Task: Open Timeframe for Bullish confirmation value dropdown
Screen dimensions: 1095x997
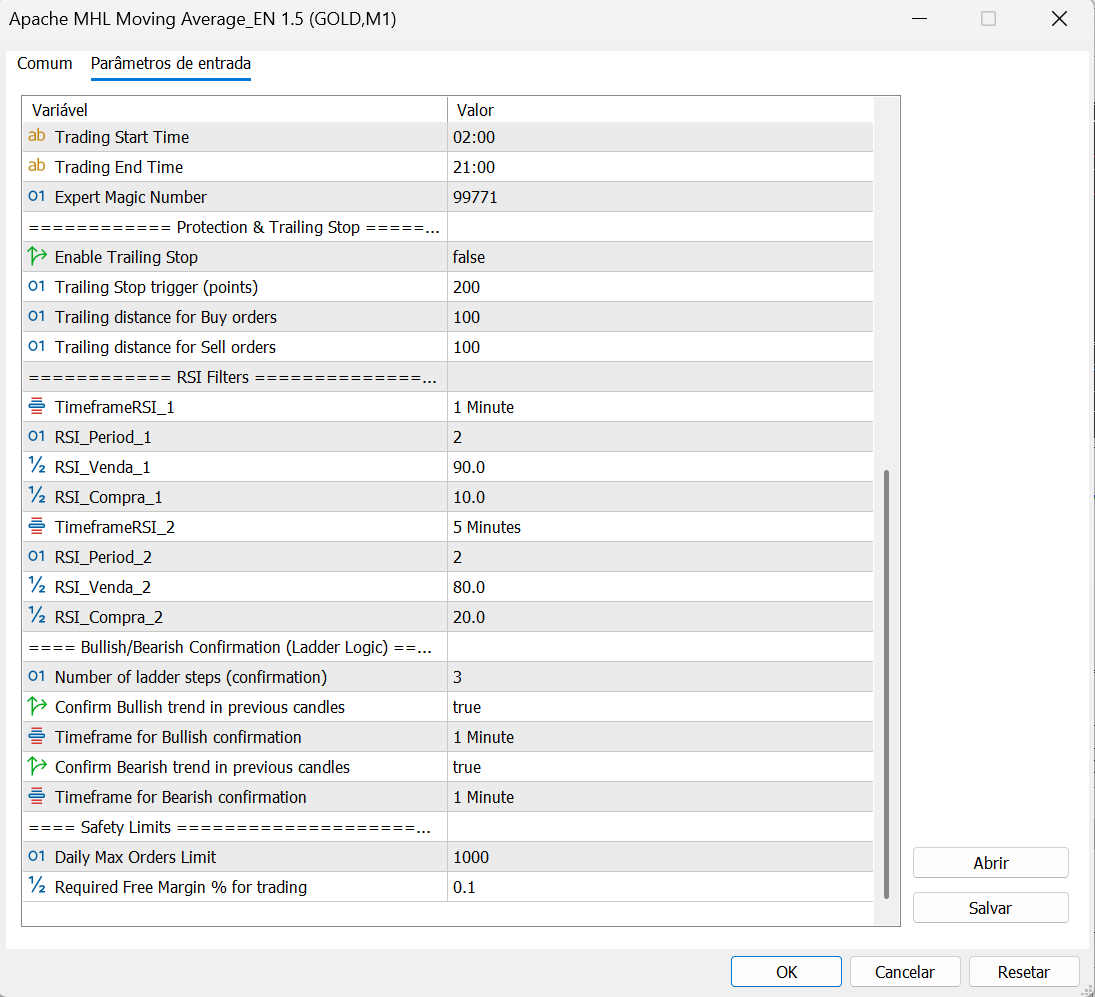Action: pos(660,737)
